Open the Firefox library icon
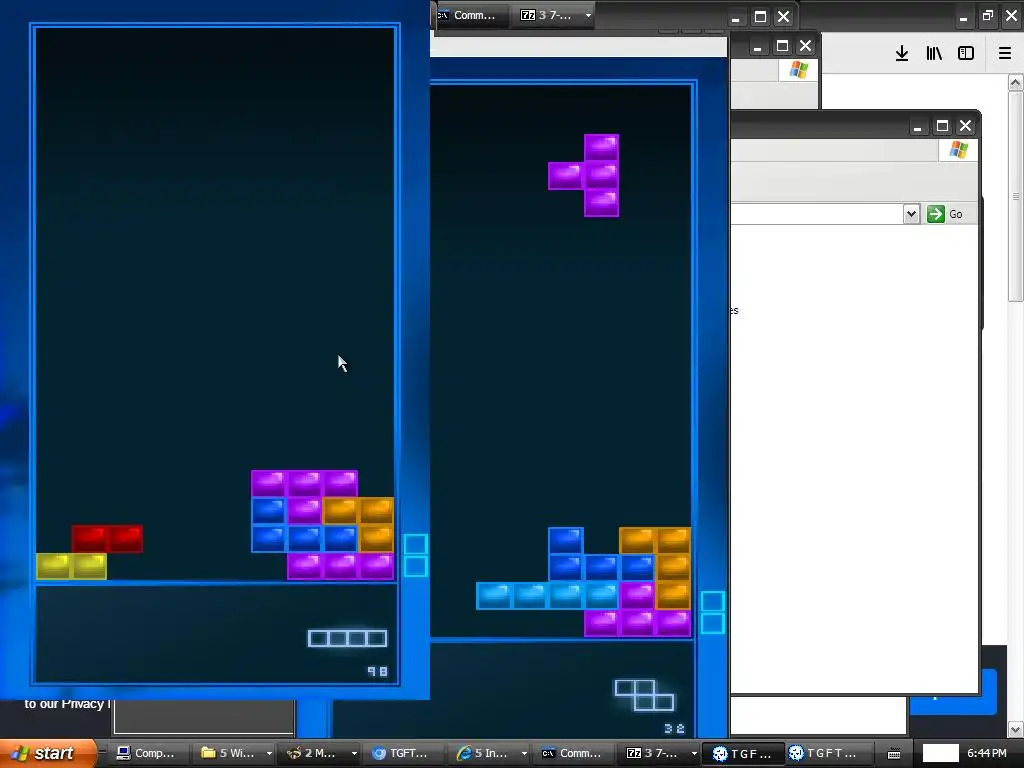 934,54
